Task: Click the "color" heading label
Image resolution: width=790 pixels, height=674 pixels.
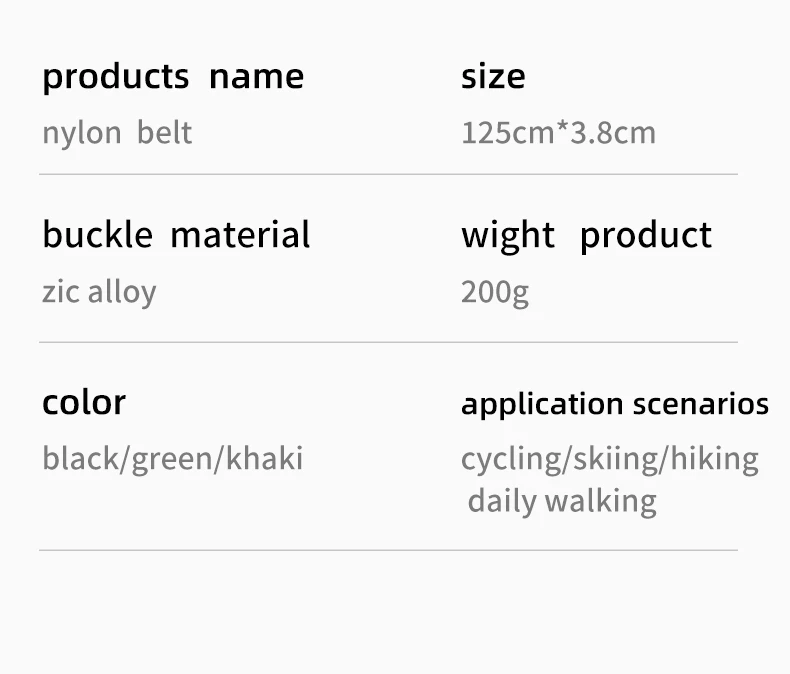Action: point(84,402)
